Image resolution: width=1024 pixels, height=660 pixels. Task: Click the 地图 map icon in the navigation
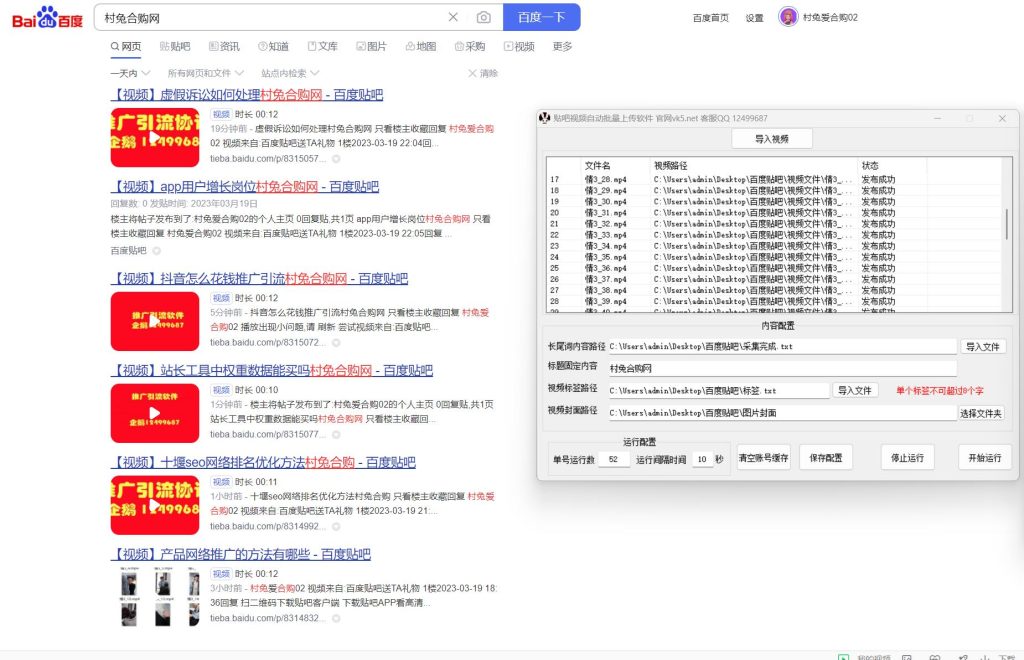click(x=417, y=46)
